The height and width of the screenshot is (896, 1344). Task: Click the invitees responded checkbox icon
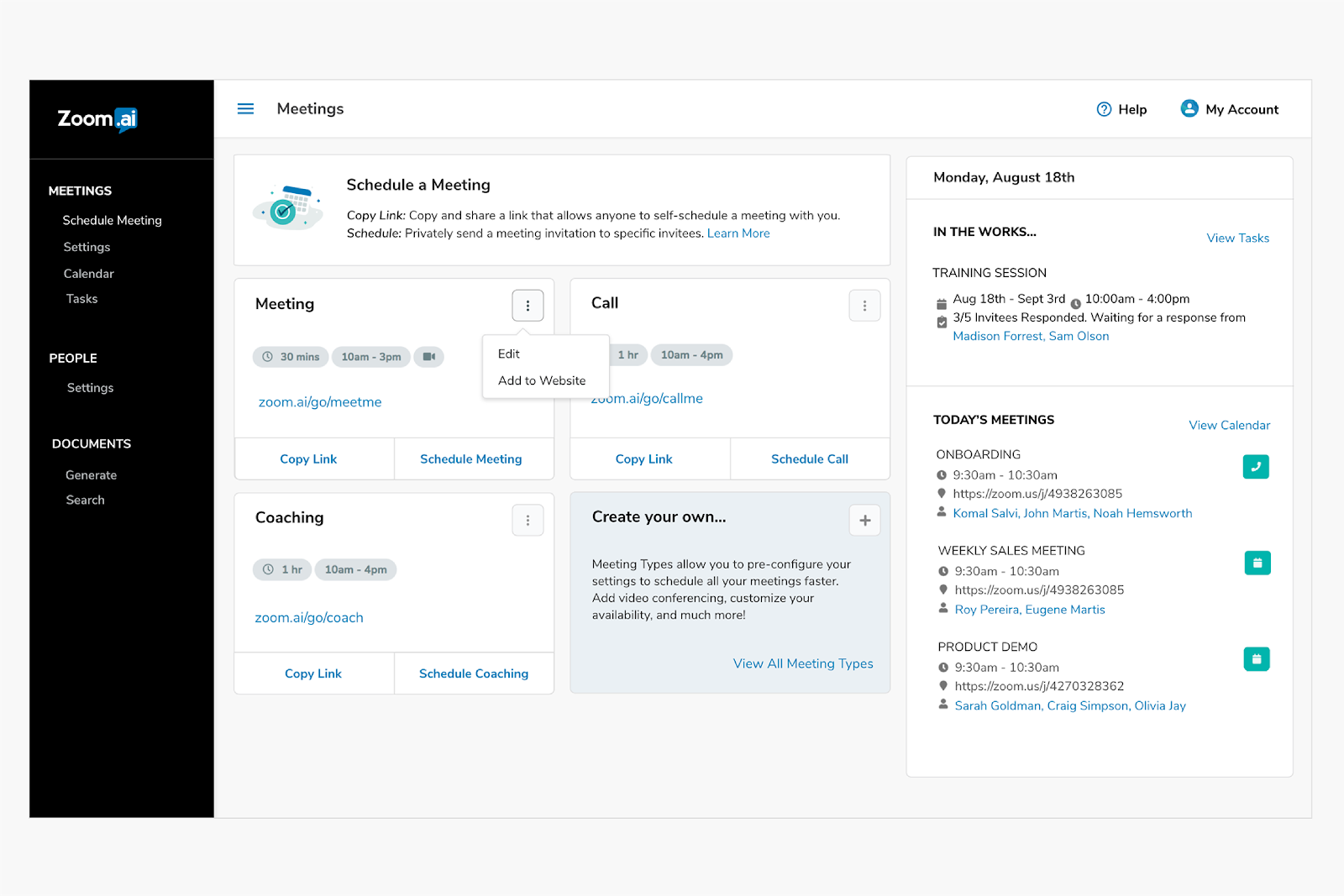[x=942, y=322]
